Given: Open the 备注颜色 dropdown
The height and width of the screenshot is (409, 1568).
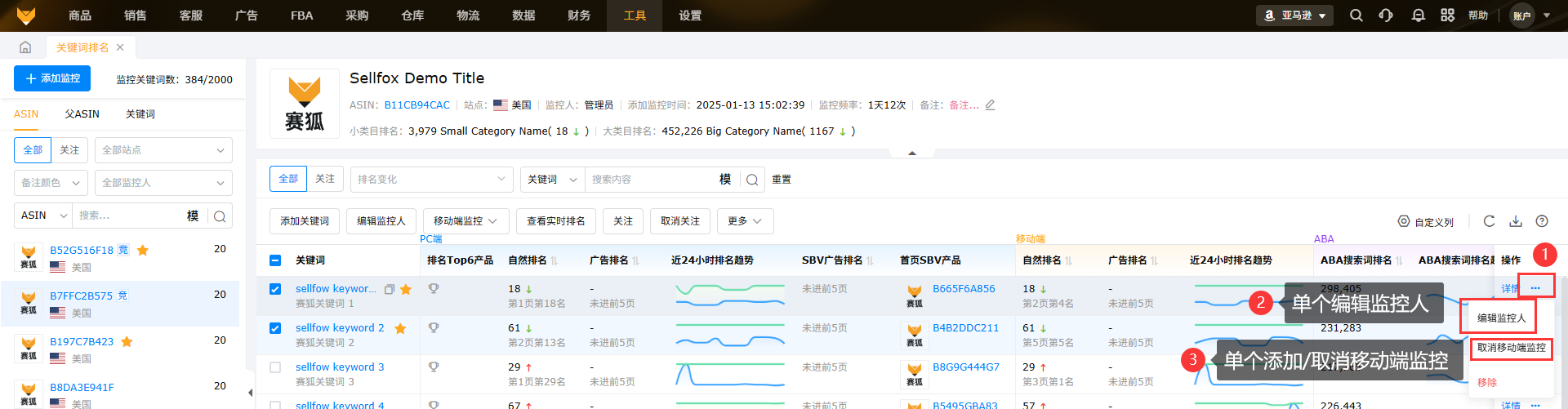Looking at the screenshot, I should point(51,183).
